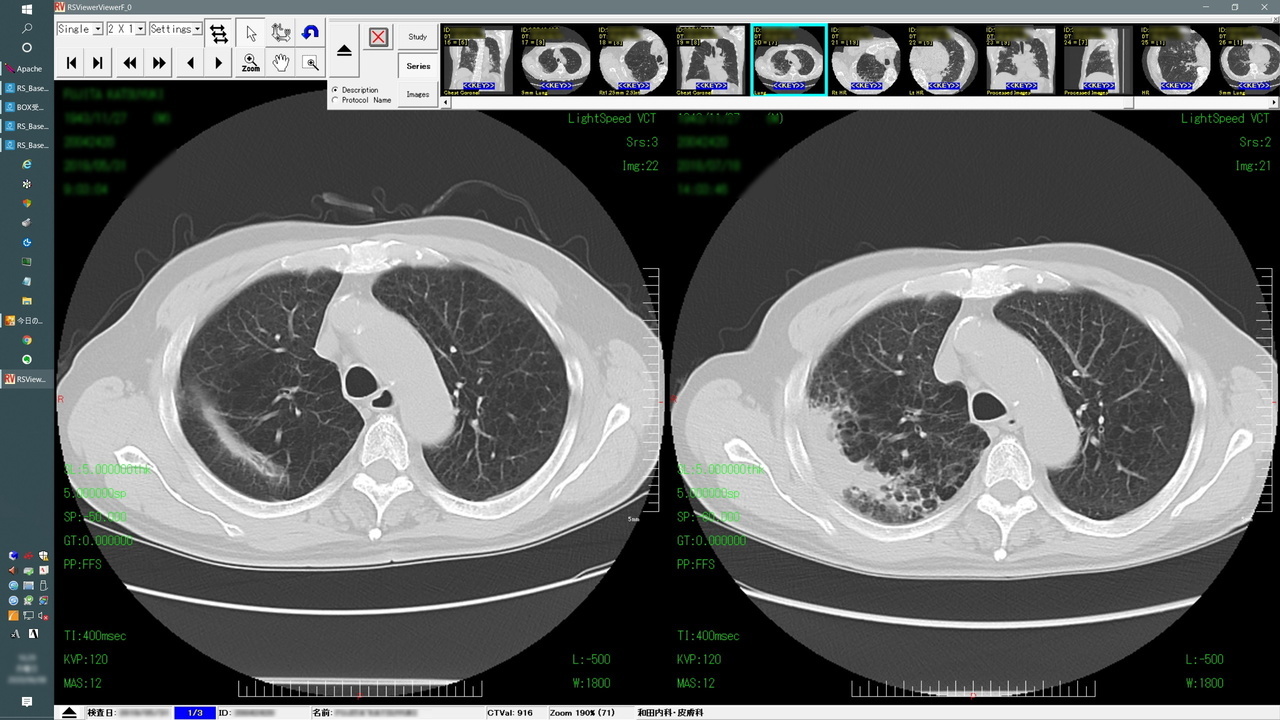Click the swap series arrows icon
Viewport: 1280px width, 720px height.
[218, 32]
